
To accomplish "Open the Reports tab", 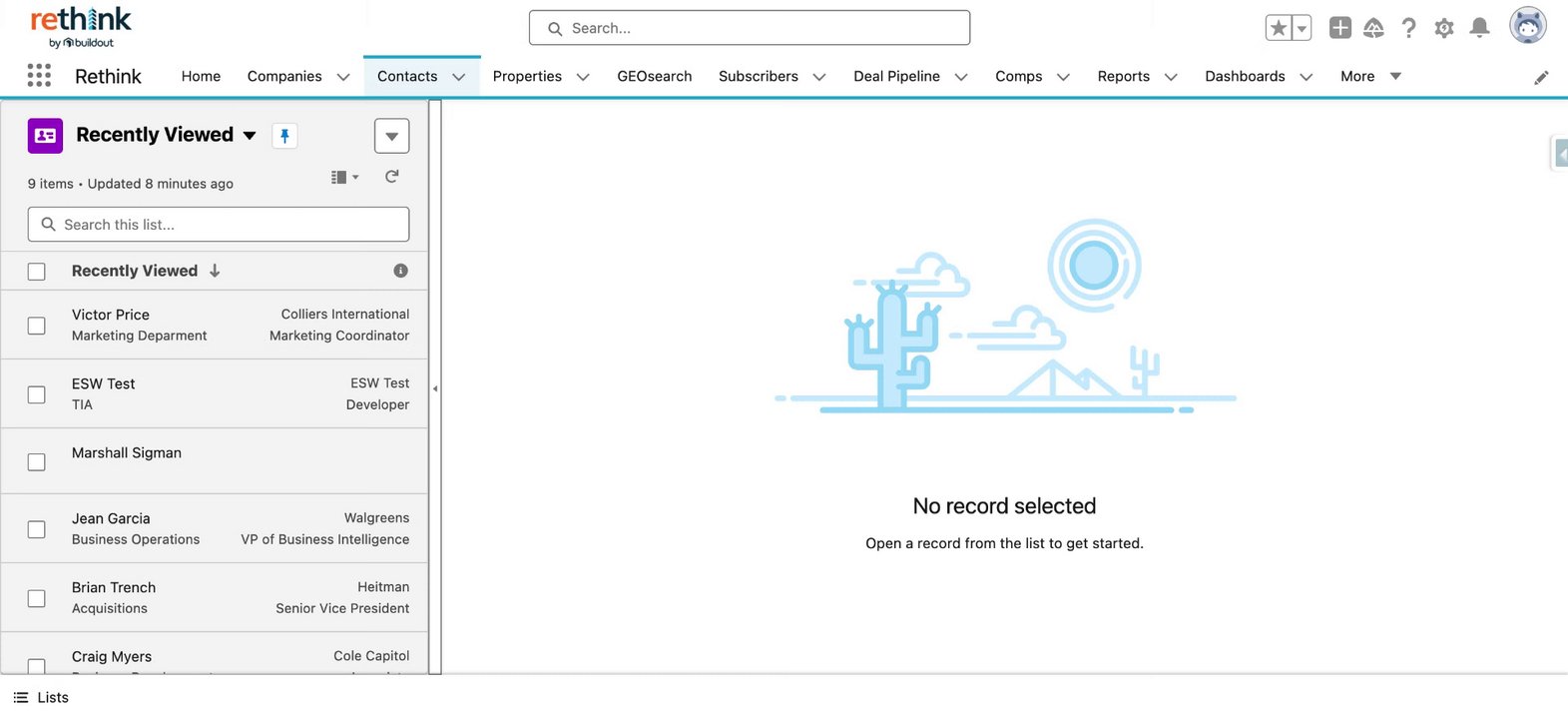I will click(x=1124, y=76).
